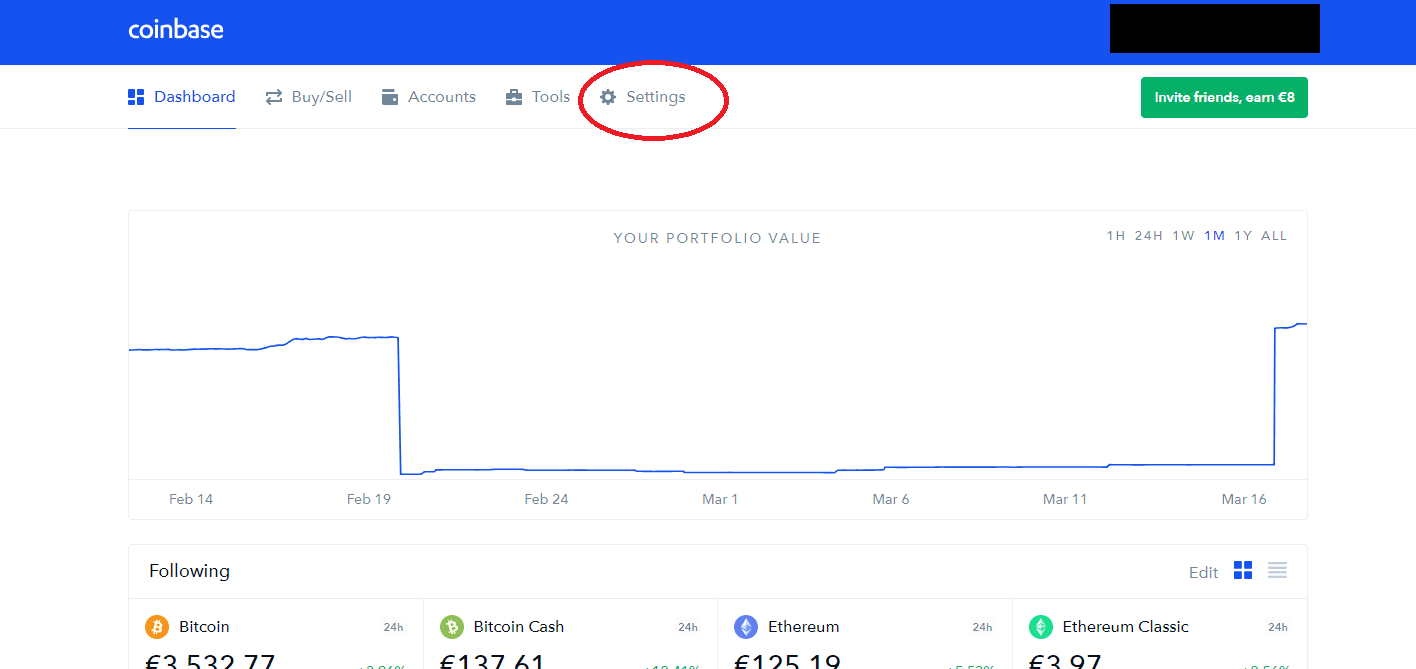Screen dimensions: 1416x669
Task: Click the Buy/Sell arrows icon
Action: [x=274, y=97]
